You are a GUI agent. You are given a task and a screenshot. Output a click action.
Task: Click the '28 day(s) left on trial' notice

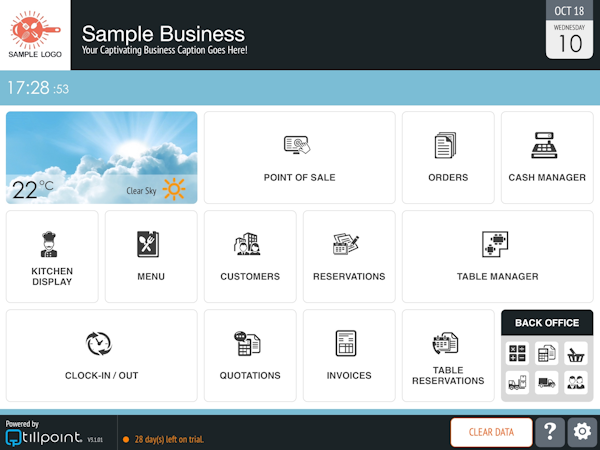(169, 439)
